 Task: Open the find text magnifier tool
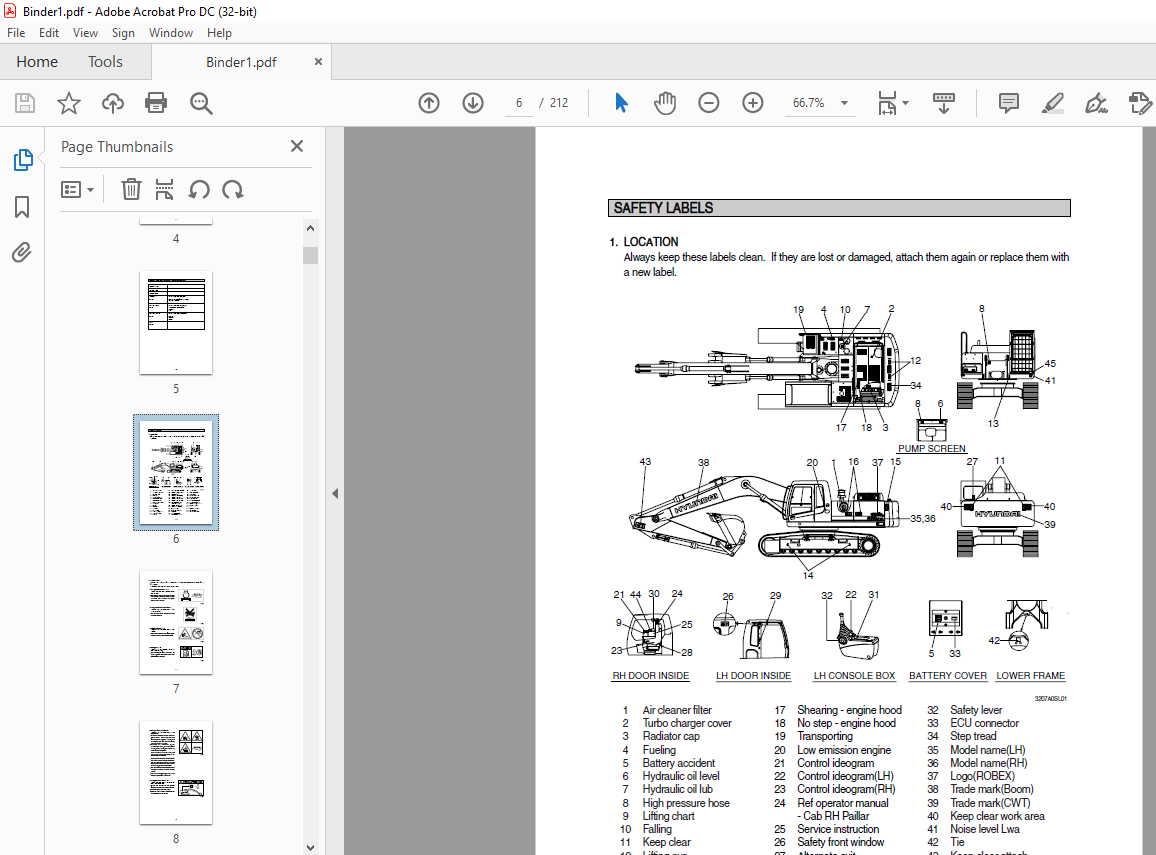point(201,103)
